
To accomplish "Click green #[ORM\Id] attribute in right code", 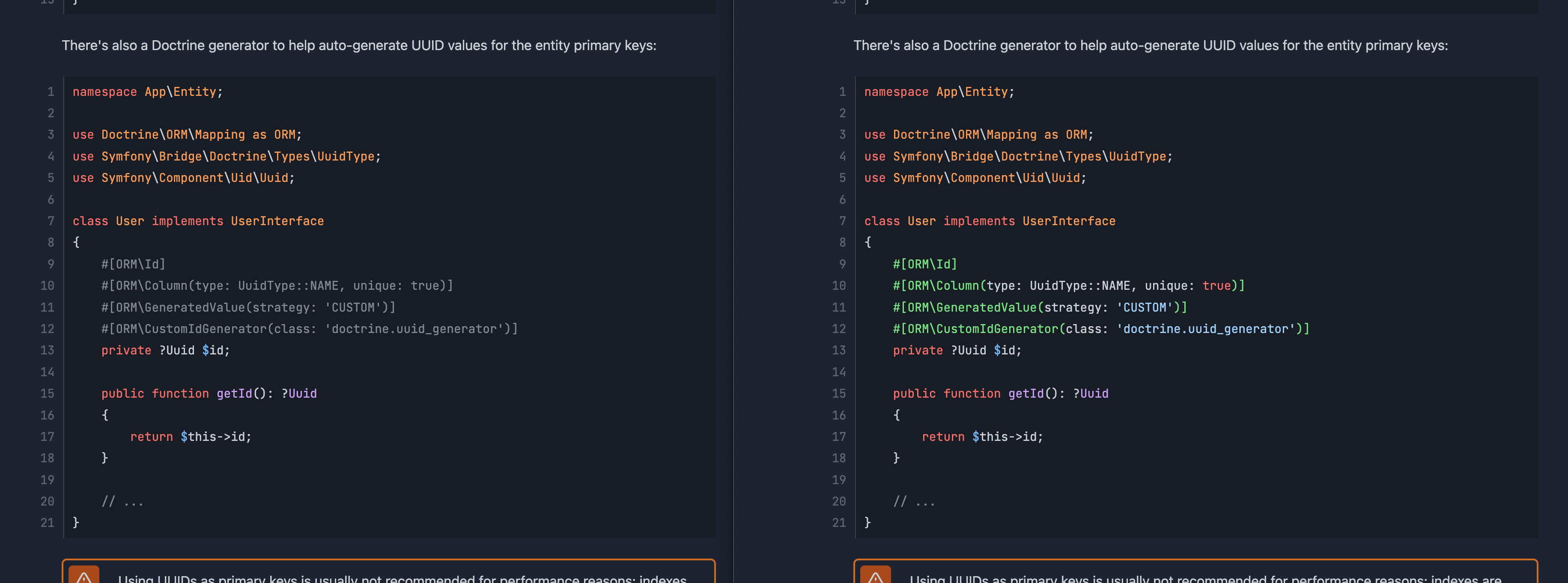I will pyautogui.click(x=924, y=264).
